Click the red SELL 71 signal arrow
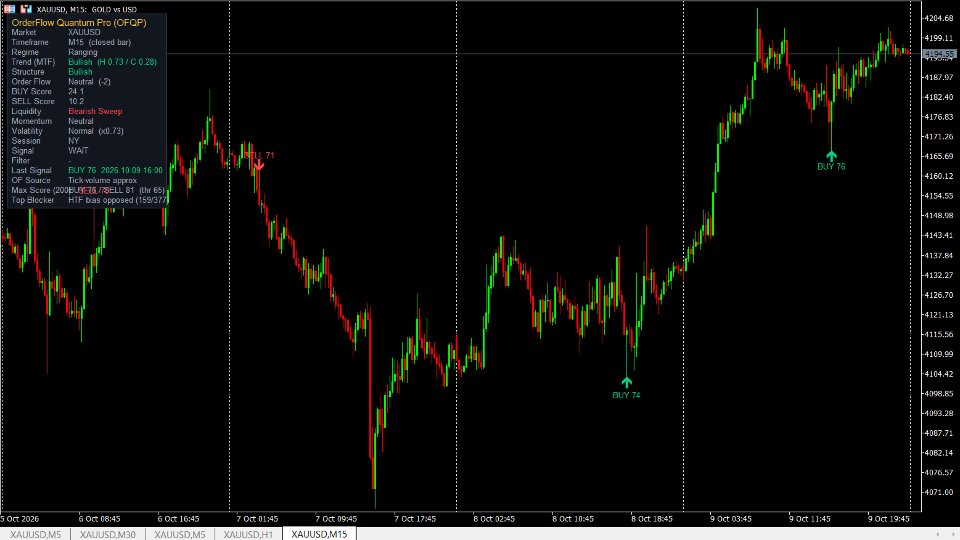This screenshot has width=960, height=540. (x=259, y=165)
